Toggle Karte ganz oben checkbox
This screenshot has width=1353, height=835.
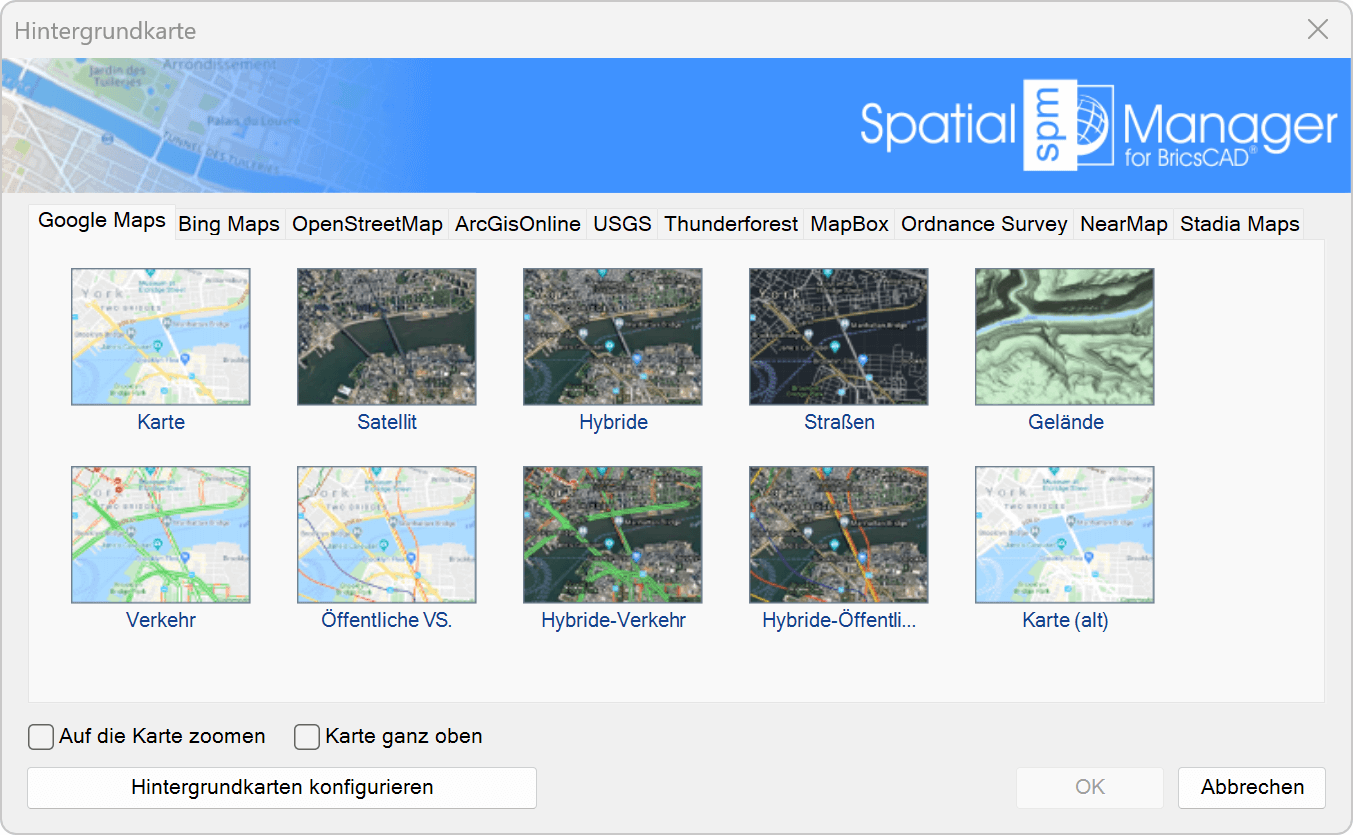(307, 737)
